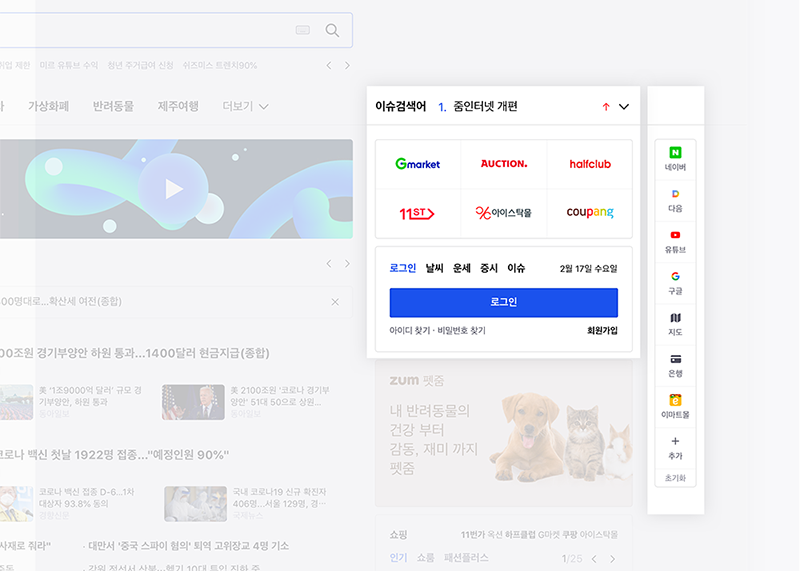Play the banner video

pos(174,189)
